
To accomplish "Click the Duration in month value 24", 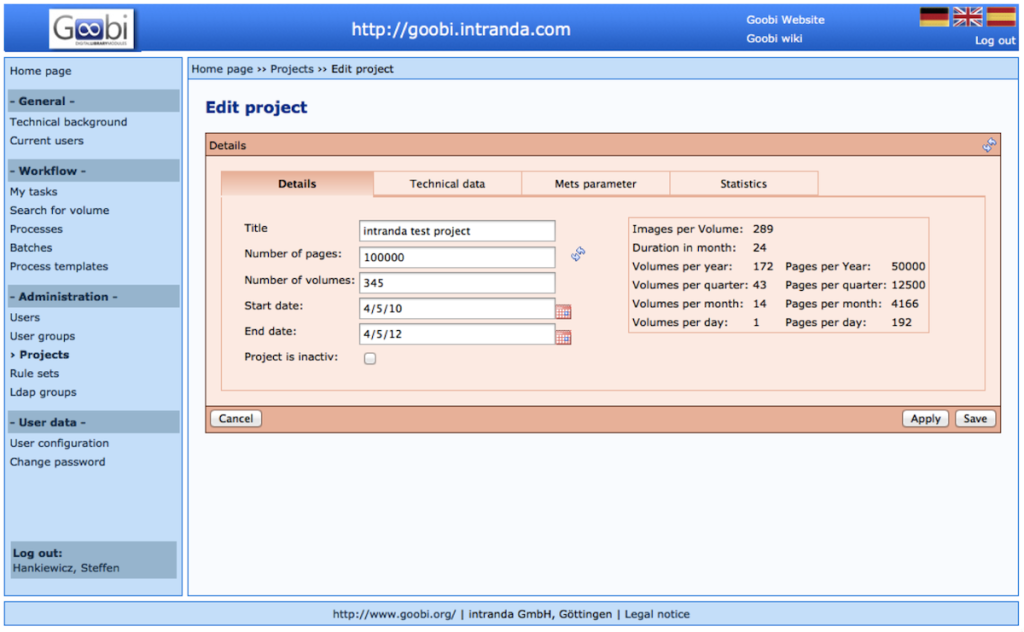I will pos(760,248).
